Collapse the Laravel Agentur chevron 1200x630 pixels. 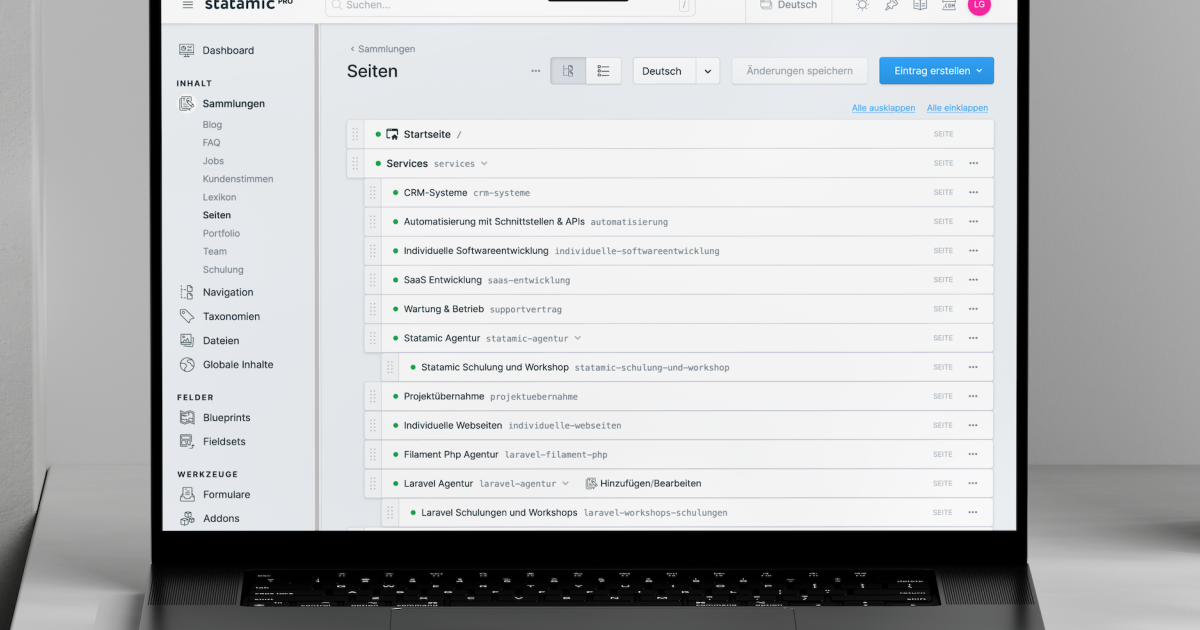click(565, 483)
